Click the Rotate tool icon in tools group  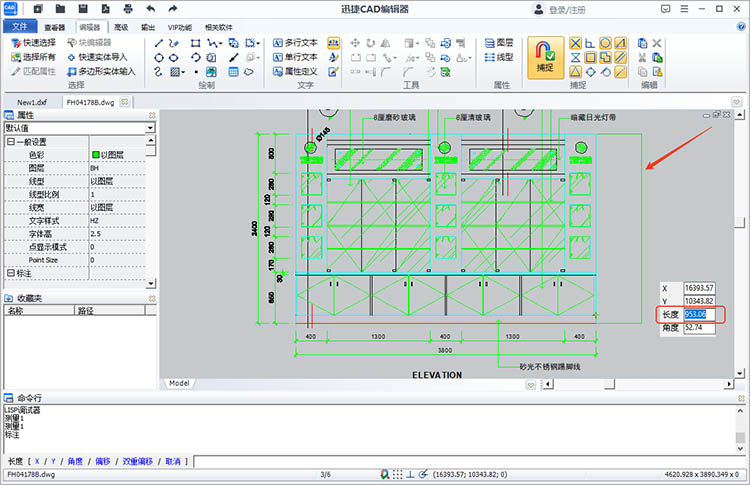[x=370, y=44]
